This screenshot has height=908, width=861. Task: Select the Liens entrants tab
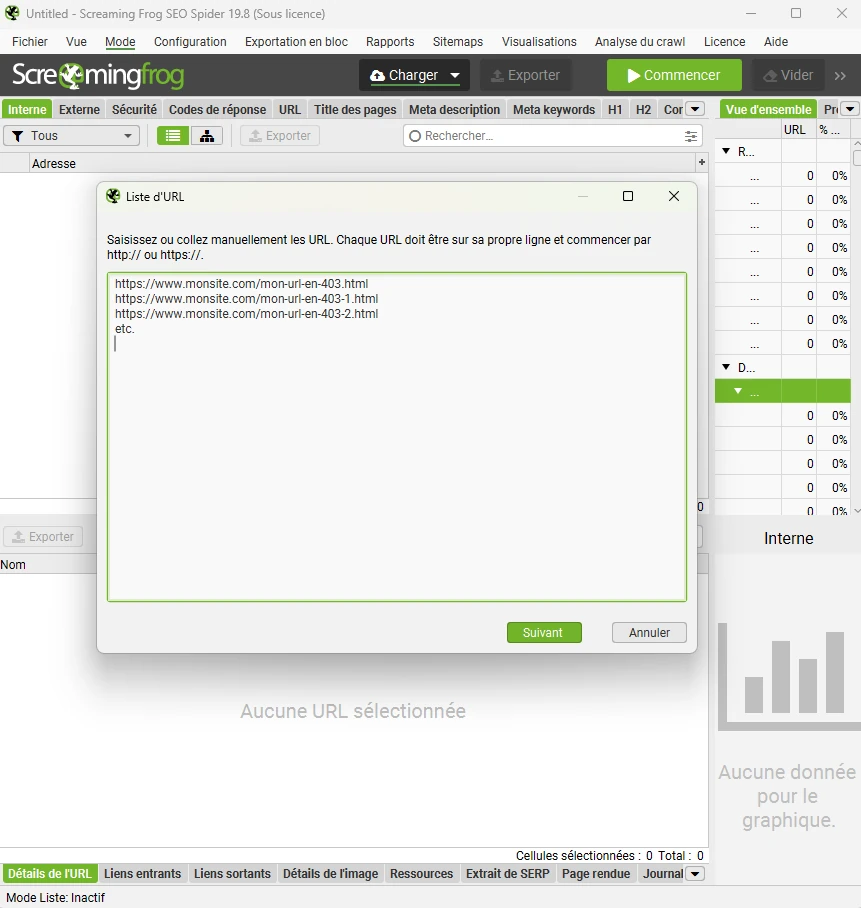[142, 874]
